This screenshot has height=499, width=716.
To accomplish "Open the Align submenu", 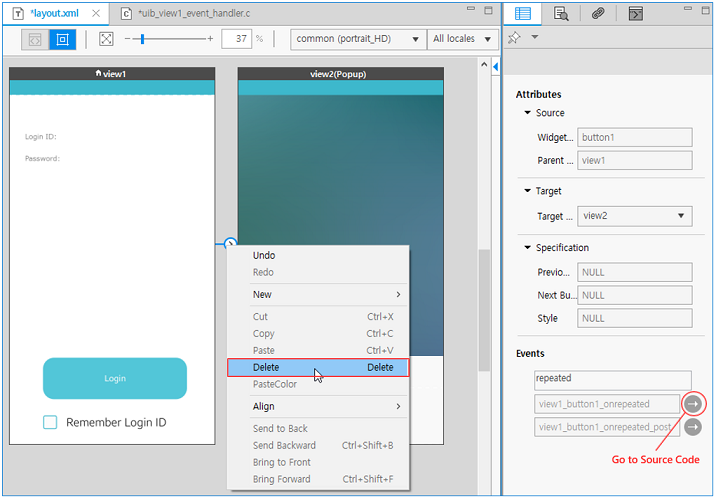I will pyautogui.click(x=317, y=407).
